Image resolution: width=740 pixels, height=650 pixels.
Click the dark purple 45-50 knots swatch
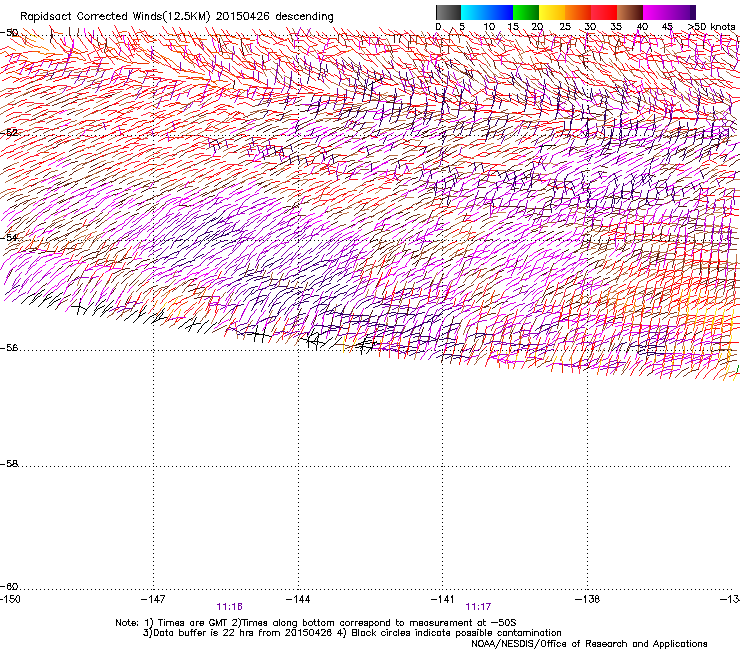point(682,12)
